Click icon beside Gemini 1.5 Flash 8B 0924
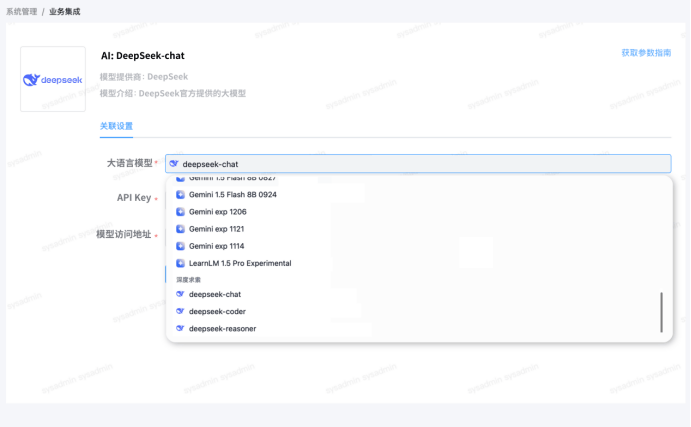This screenshot has height=427, width=691. pos(180,194)
